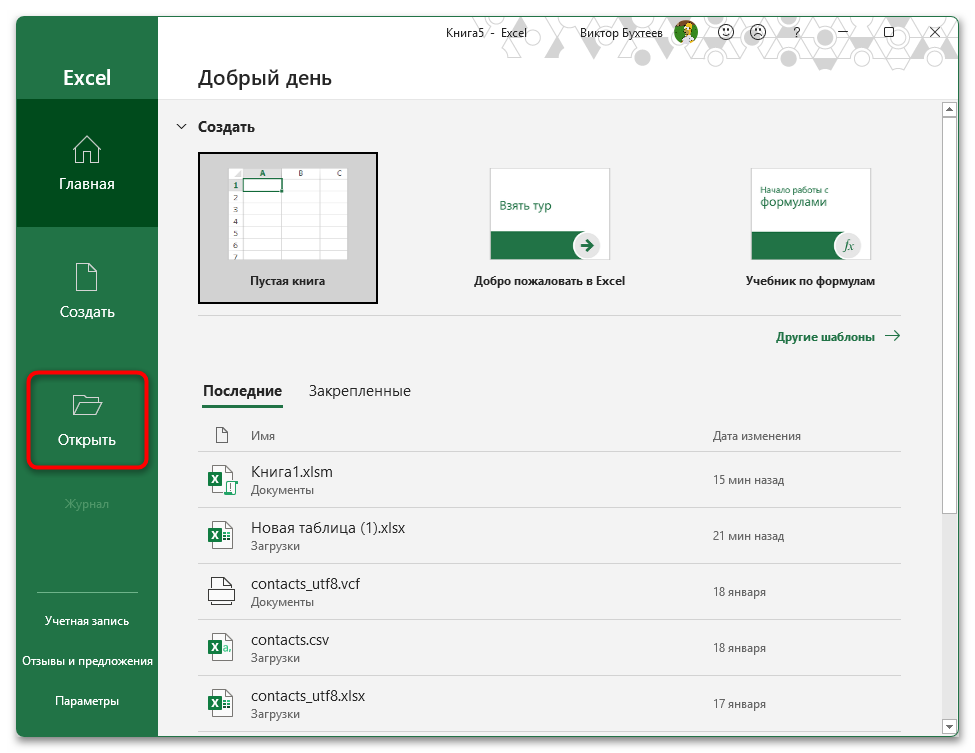Open the recent file contacts_utf8.xlsx
The height and width of the screenshot is (753, 975).
[549, 704]
